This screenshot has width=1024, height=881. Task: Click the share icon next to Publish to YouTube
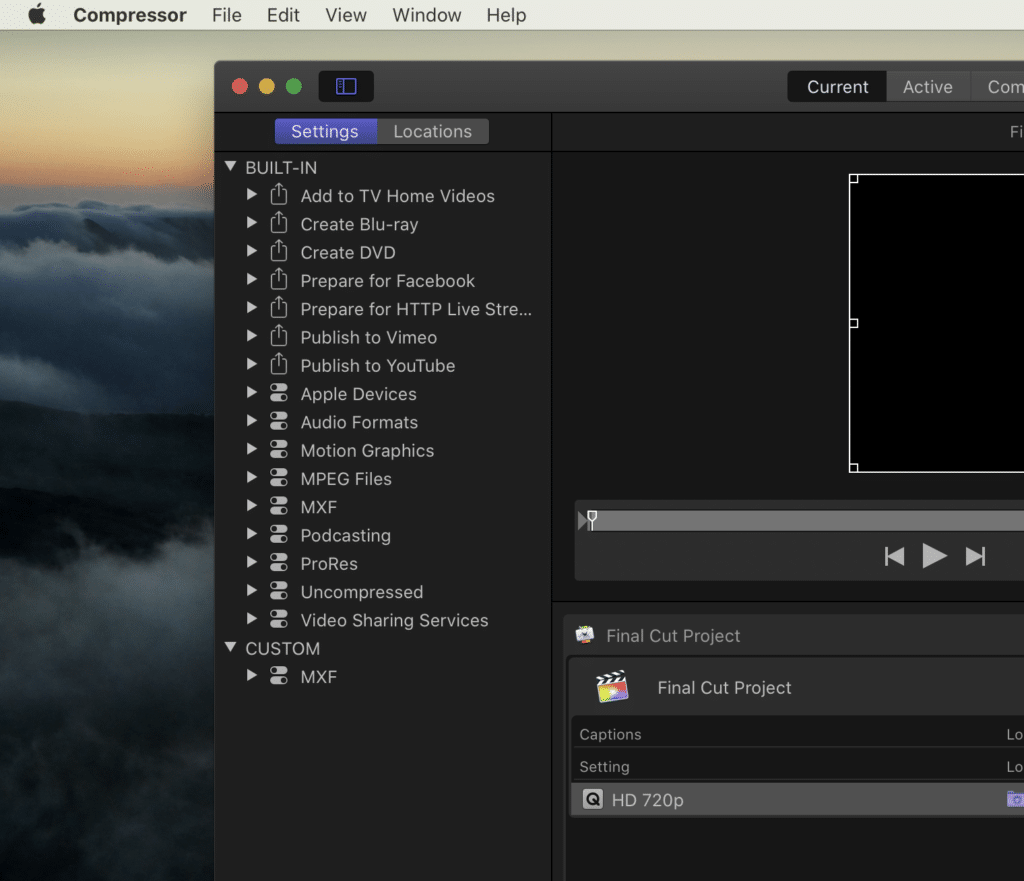(x=278, y=365)
